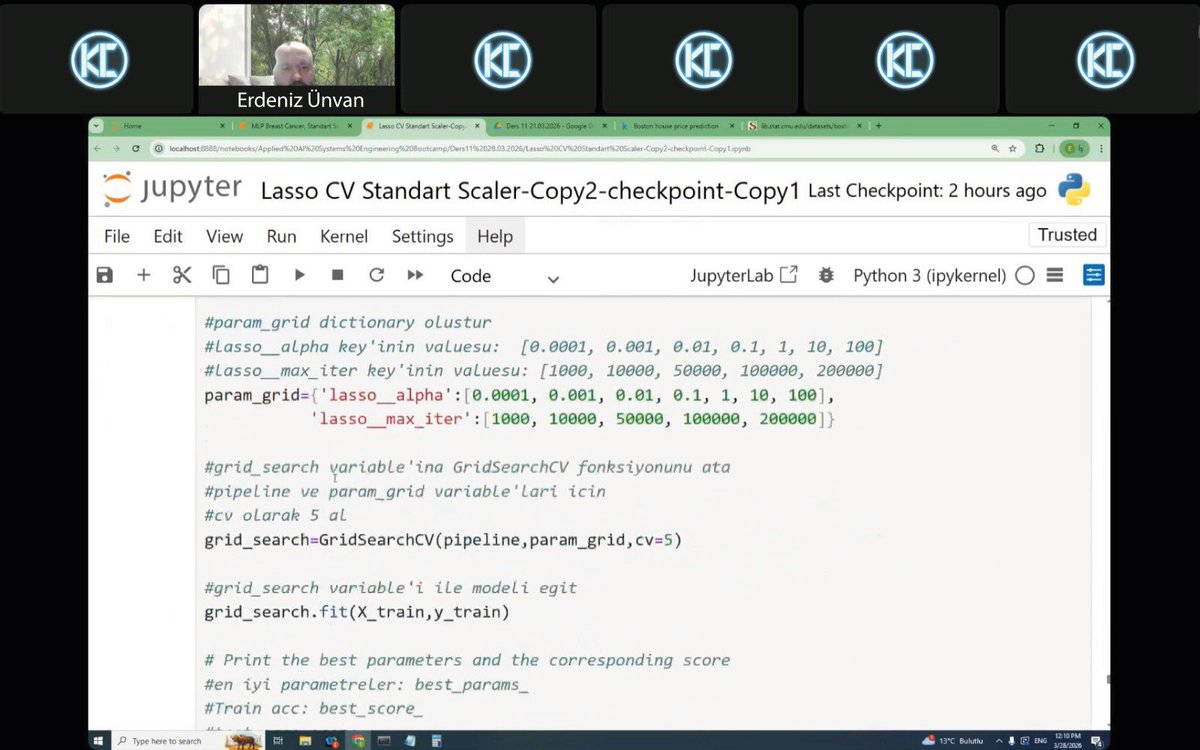Open the notebook in JupyterLab
The width and height of the screenshot is (1200, 750).
pos(744,275)
